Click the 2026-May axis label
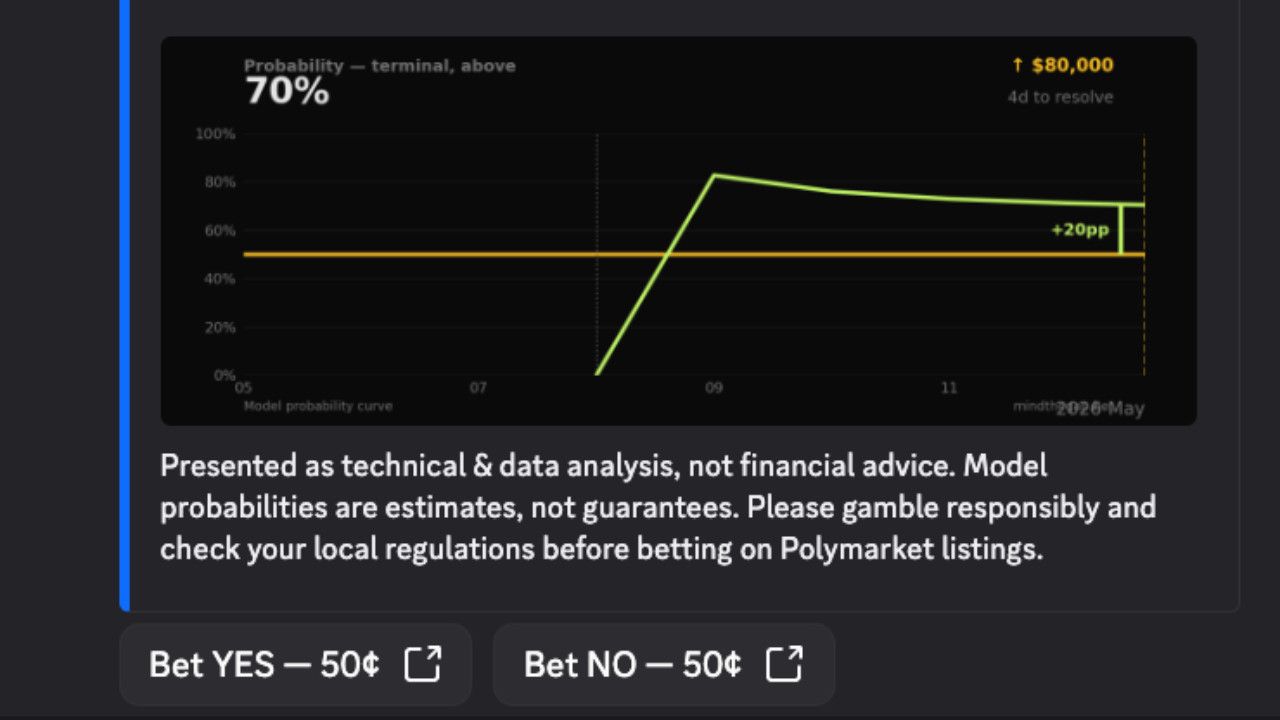Image resolution: width=1280 pixels, height=720 pixels. coord(1100,408)
